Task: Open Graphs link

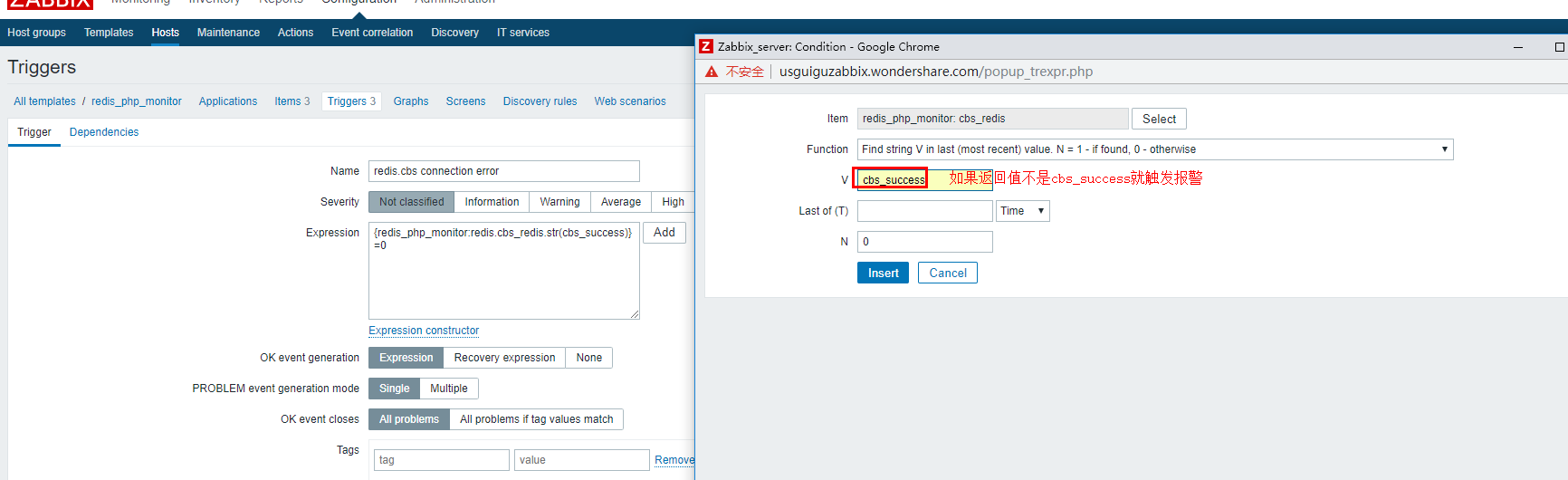Action: [x=411, y=101]
